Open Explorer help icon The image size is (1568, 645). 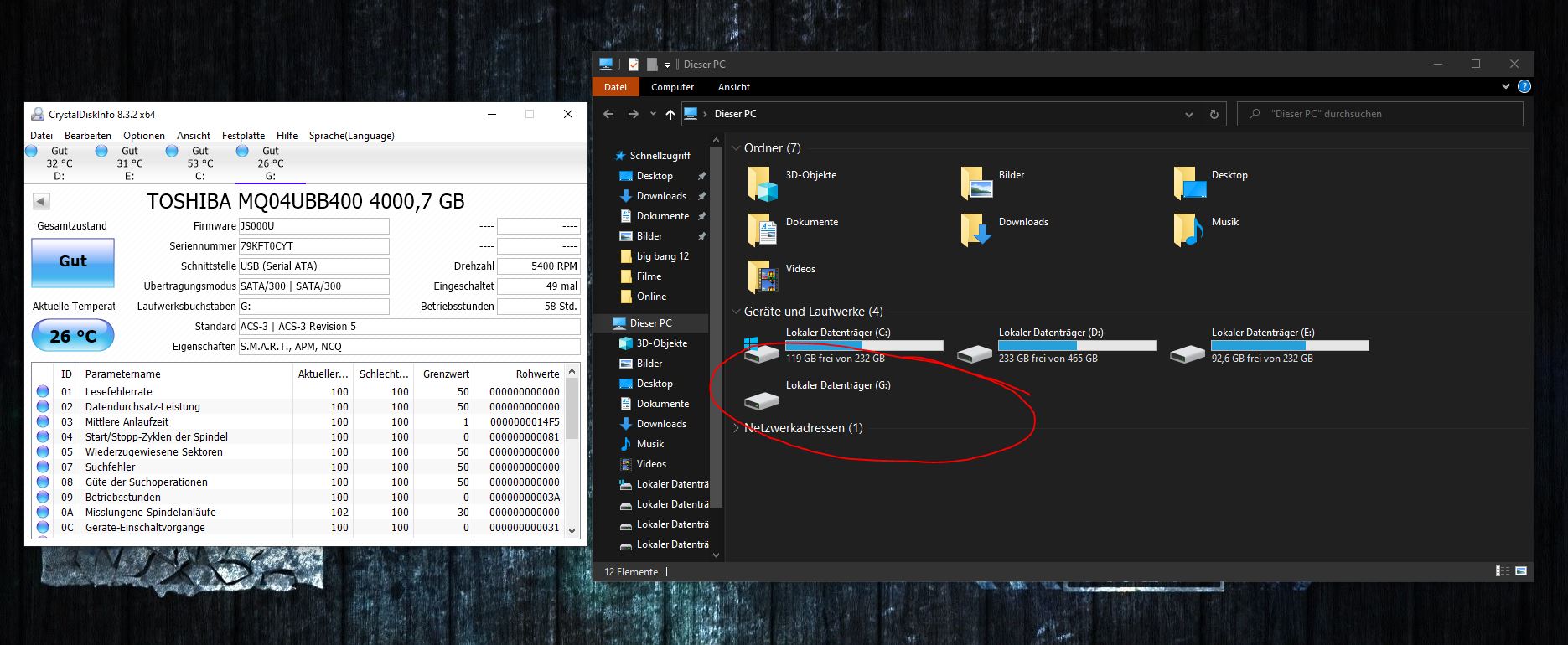[1524, 86]
